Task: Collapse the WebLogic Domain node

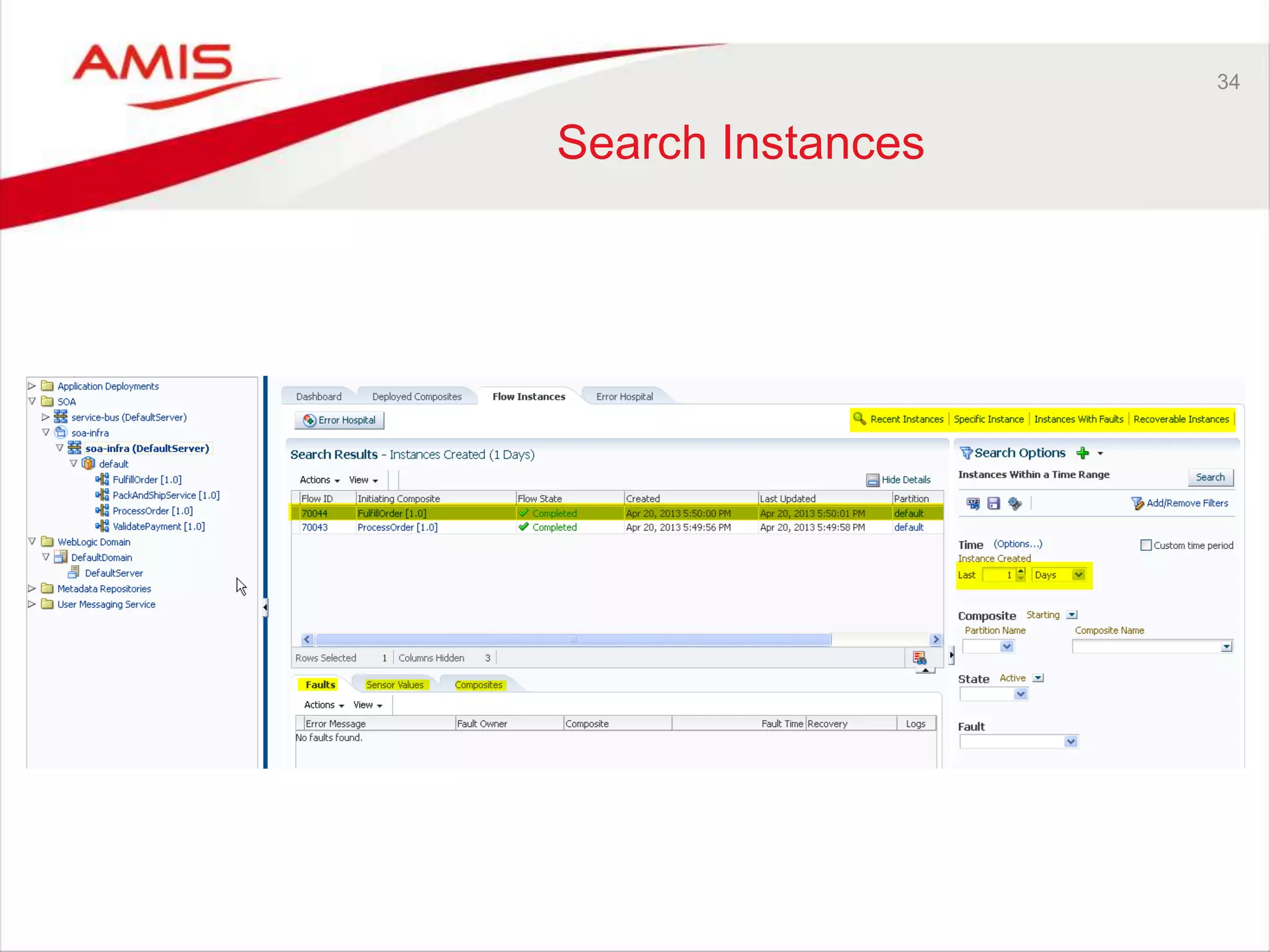Action: click(32, 541)
